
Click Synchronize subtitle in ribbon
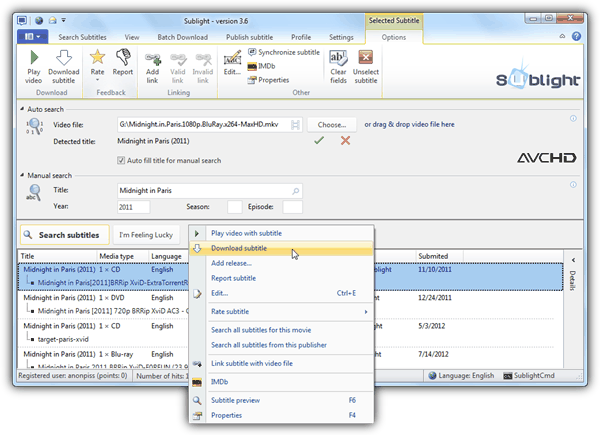[x=284, y=52]
